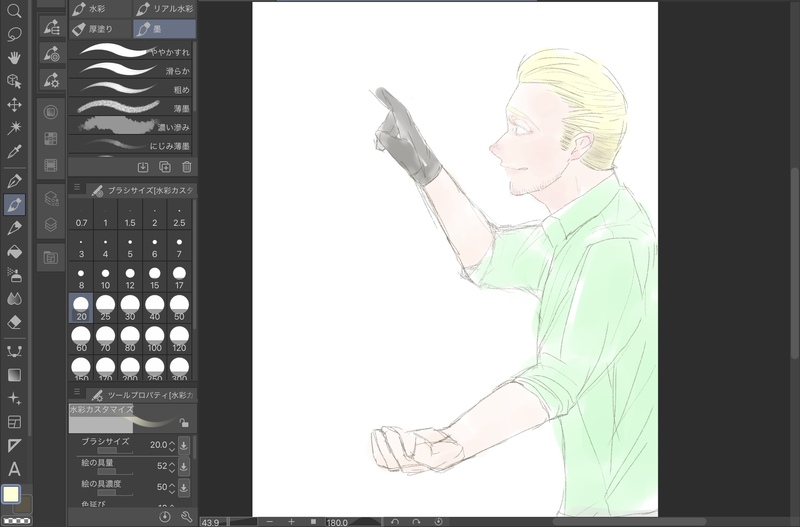Select the Eyedropper tool
The height and width of the screenshot is (527, 800).
click(14, 152)
